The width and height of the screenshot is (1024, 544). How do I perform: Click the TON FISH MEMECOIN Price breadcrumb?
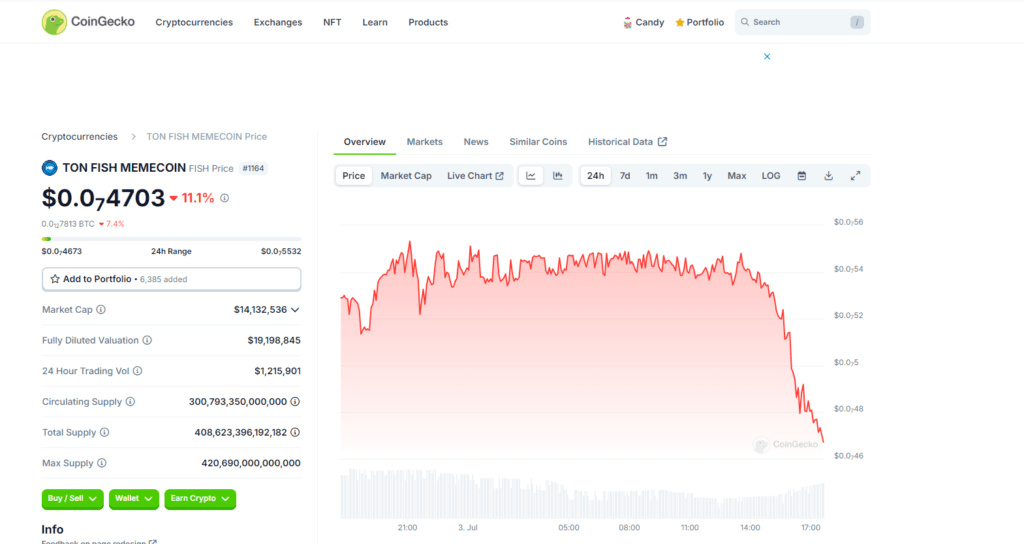(x=206, y=136)
